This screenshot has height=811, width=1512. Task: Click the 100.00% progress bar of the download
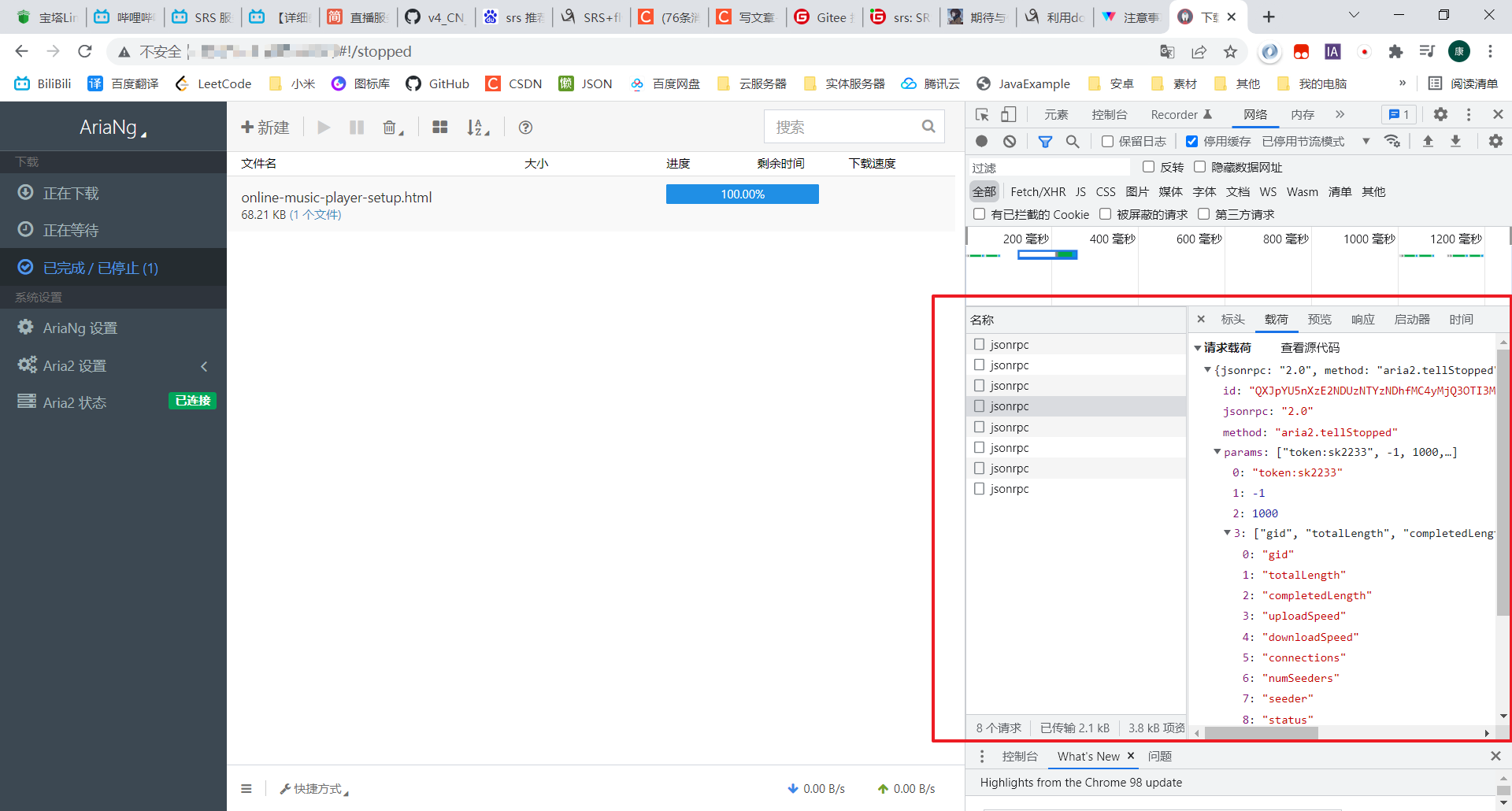tap(741, 194)
